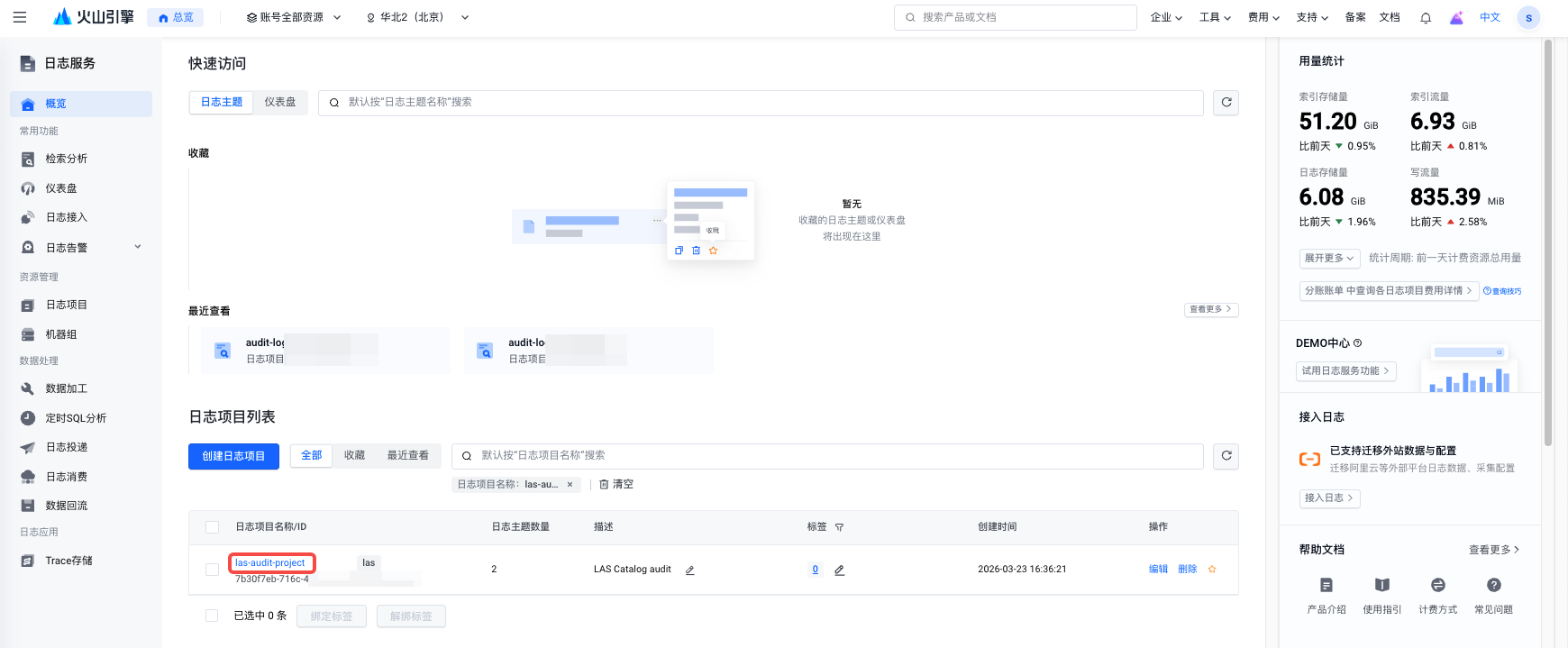
Task: Refresh the quick access list
Action: (1226, 103)
